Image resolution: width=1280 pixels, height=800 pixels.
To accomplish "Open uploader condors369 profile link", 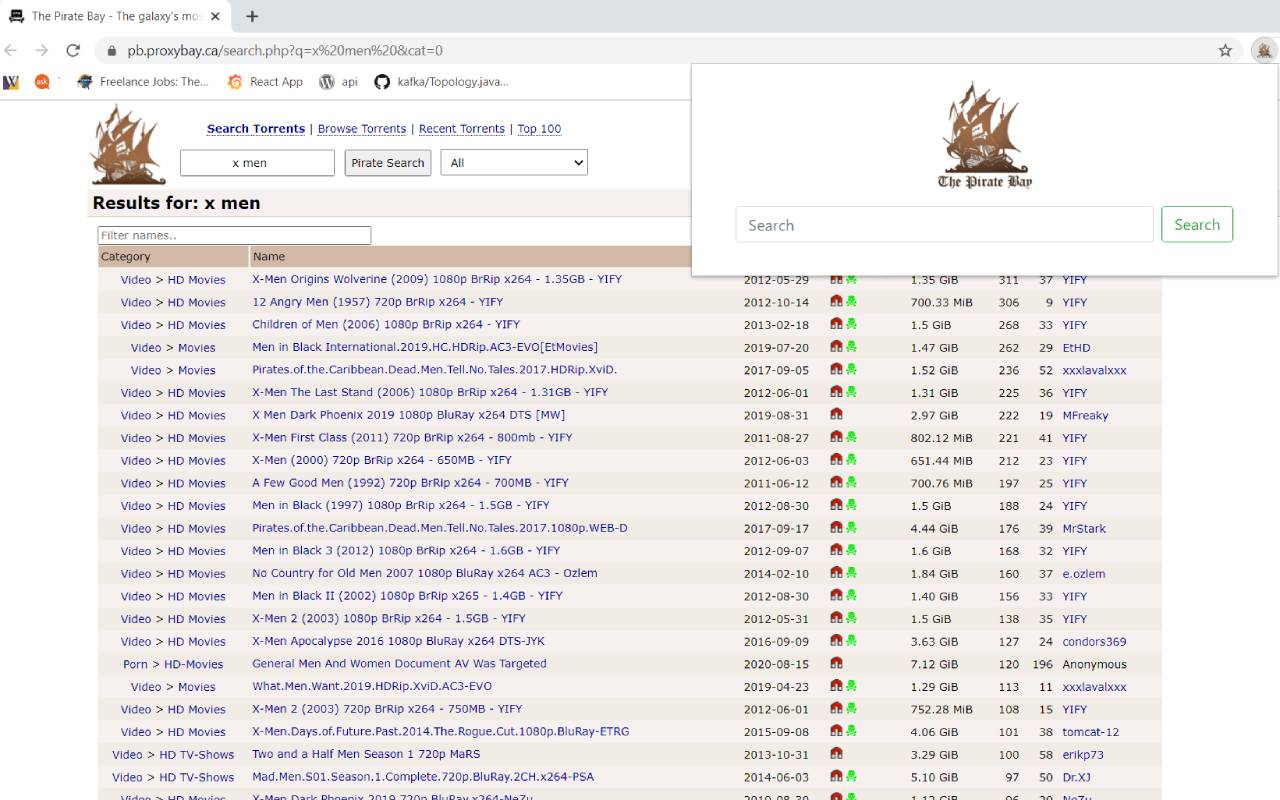I will click(x=1094, y=641).
